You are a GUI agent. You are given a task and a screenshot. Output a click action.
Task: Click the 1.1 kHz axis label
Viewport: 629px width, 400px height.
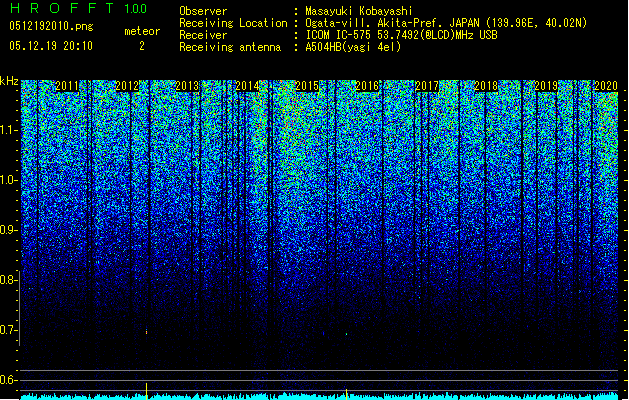click(8, 130)
